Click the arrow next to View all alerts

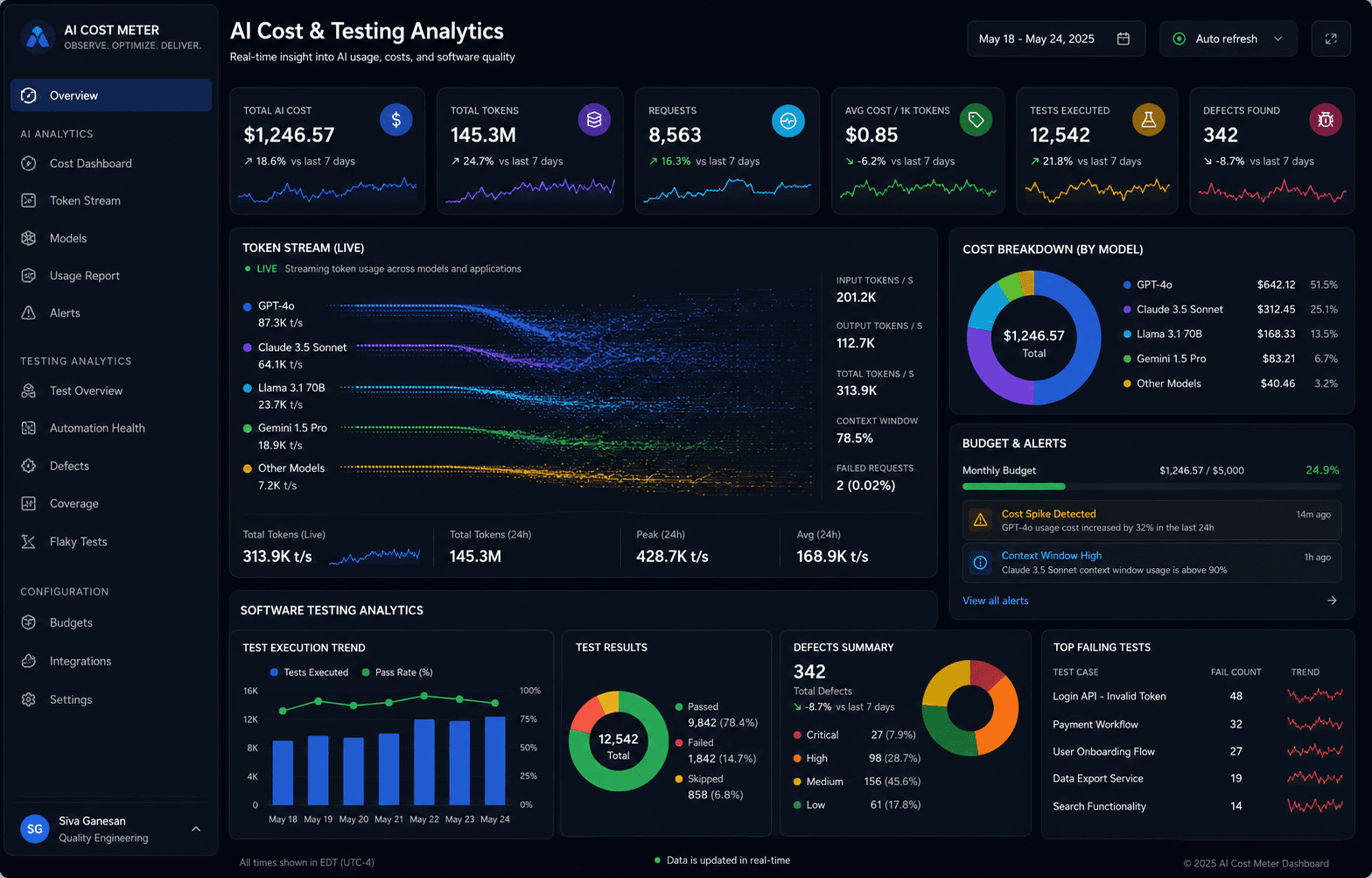[x=1332, y=601]
